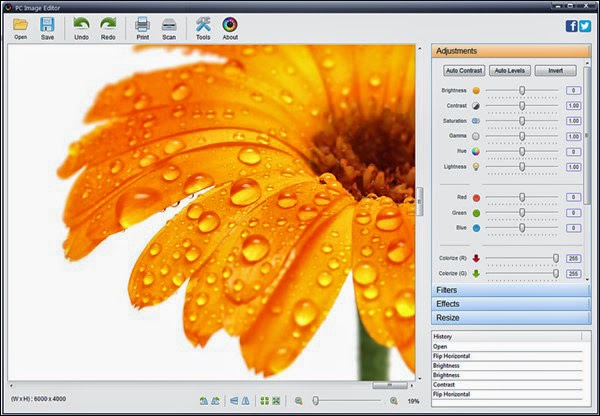Click the image horizontal scrollbar thumb

click(x=390, y=385)
